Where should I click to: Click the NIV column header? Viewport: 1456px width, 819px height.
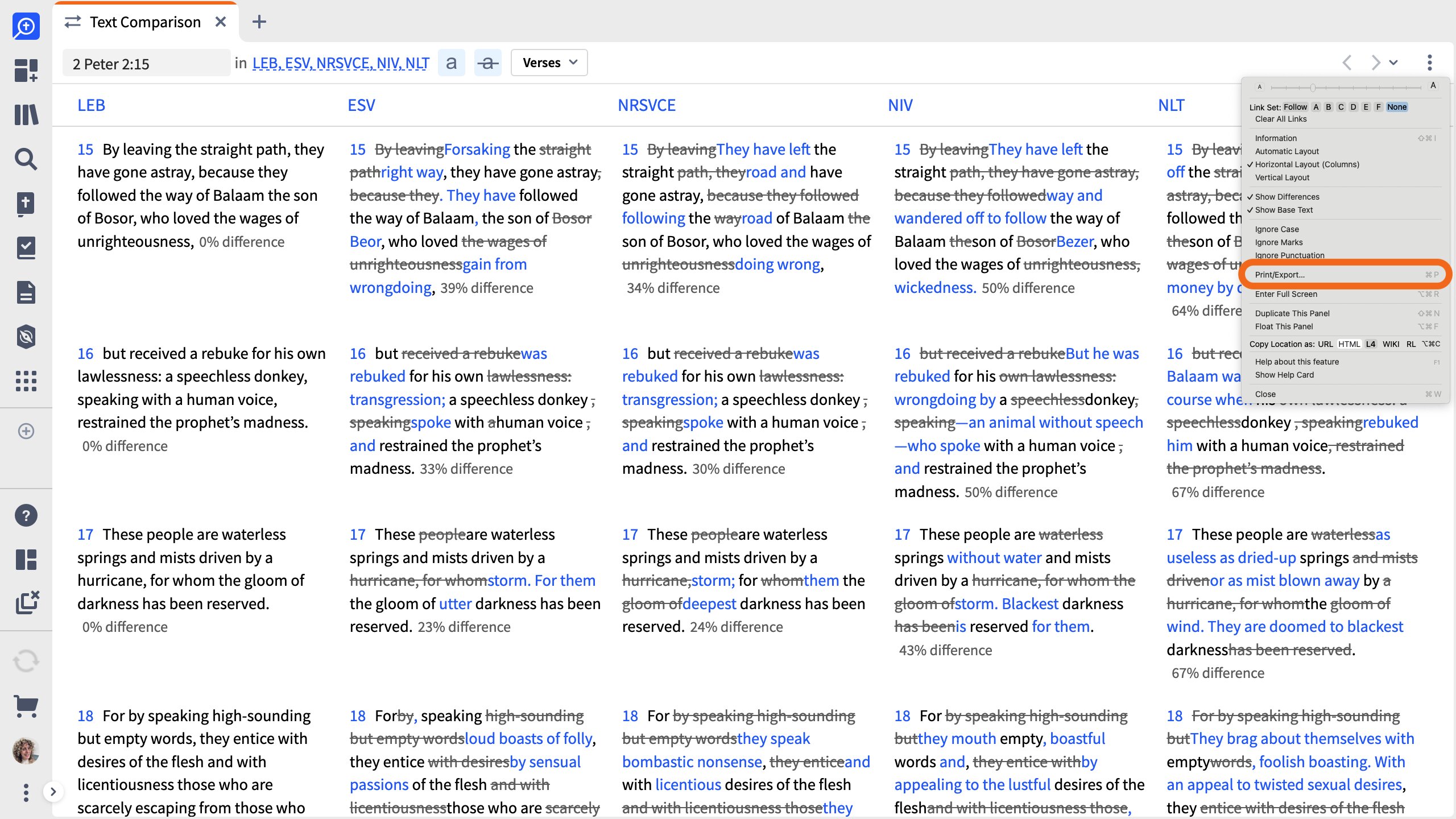click(x=900, y=105)
